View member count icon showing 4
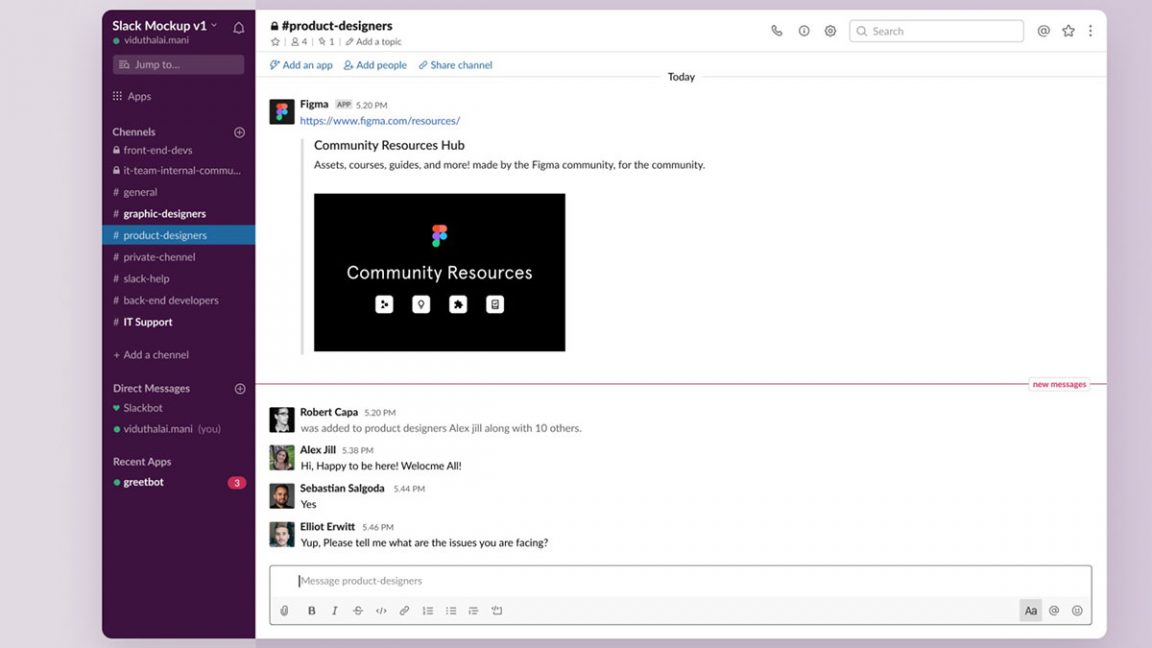Viewport: 1152px width, 648px height. pos(299,42)
